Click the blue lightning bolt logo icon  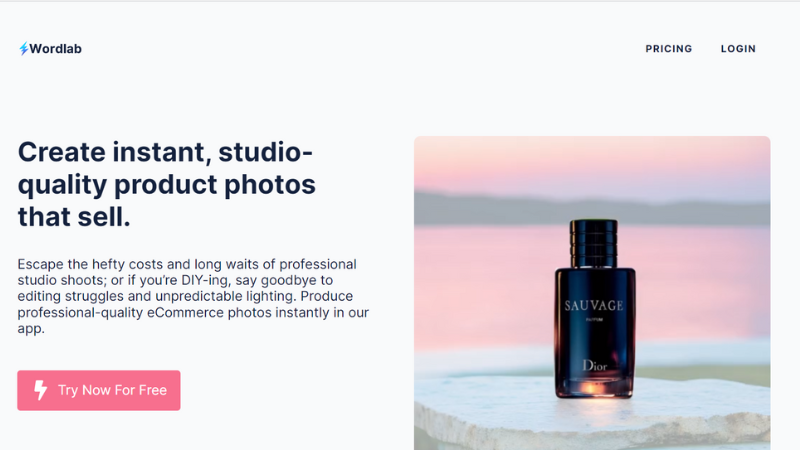click(23, 48)
